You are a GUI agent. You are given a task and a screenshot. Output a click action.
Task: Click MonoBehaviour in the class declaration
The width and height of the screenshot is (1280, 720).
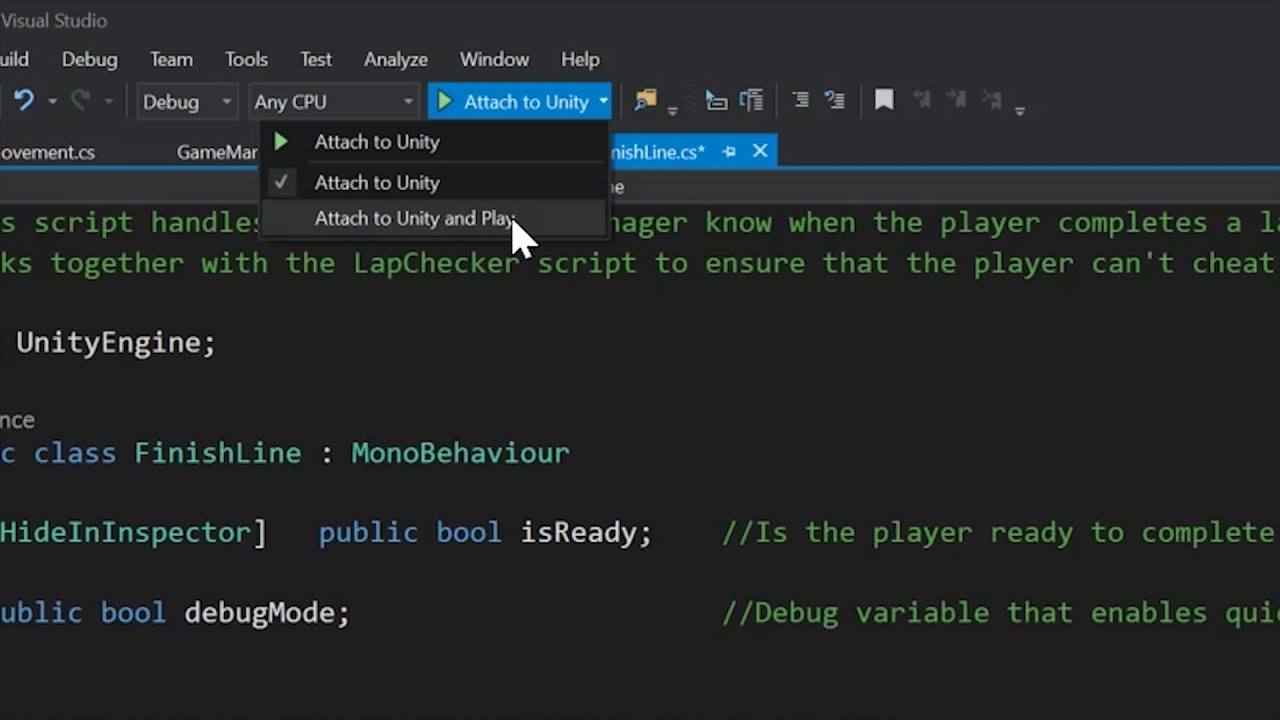point(460,453)
